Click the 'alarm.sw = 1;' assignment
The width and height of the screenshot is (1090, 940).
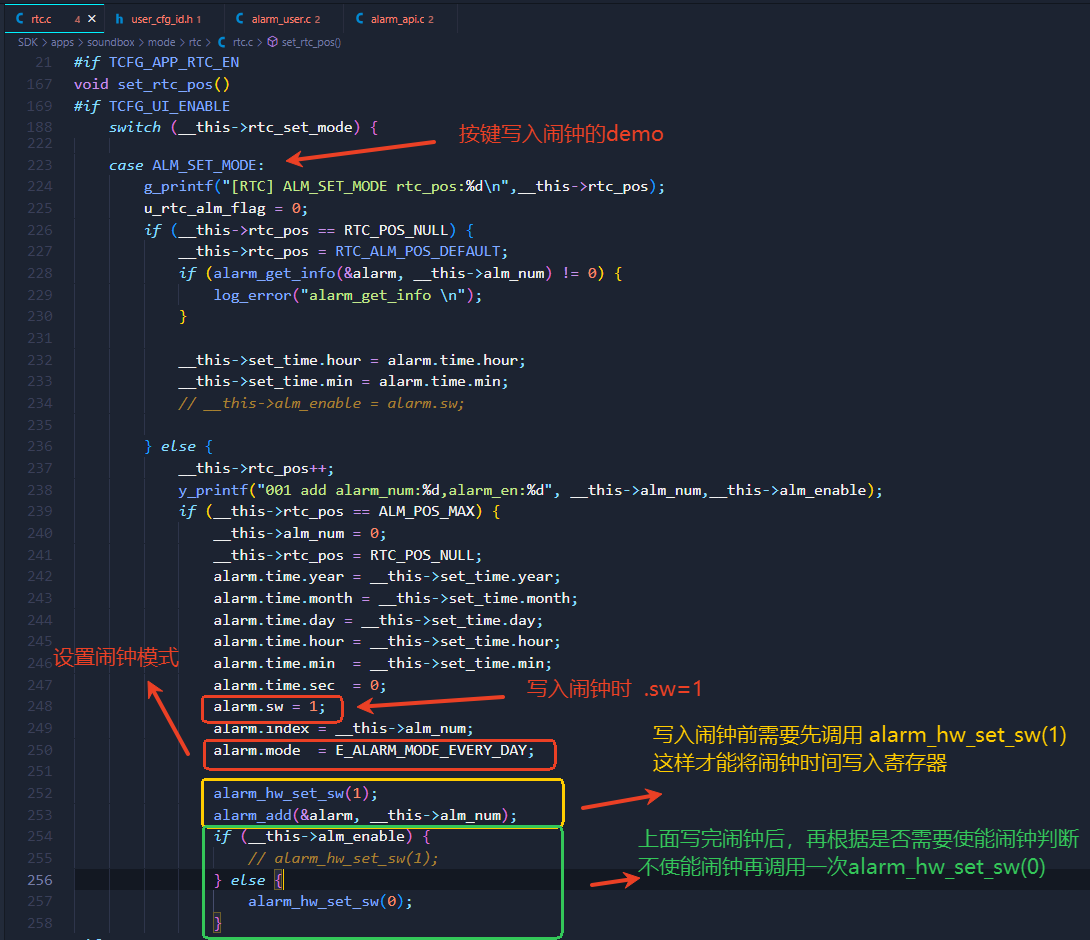[269, 707]
